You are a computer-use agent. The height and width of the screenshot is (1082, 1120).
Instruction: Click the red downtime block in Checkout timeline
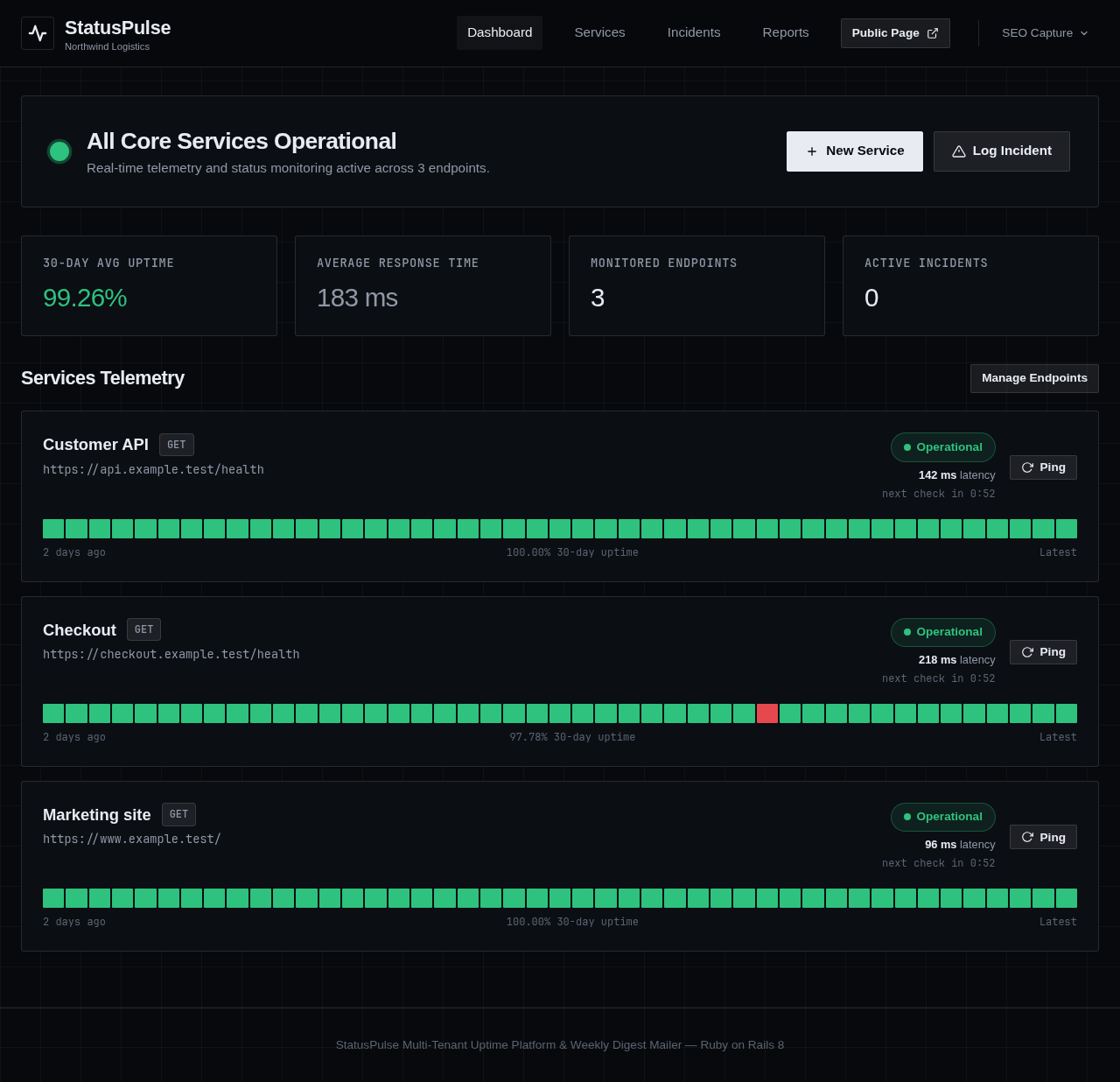(767, 713)
